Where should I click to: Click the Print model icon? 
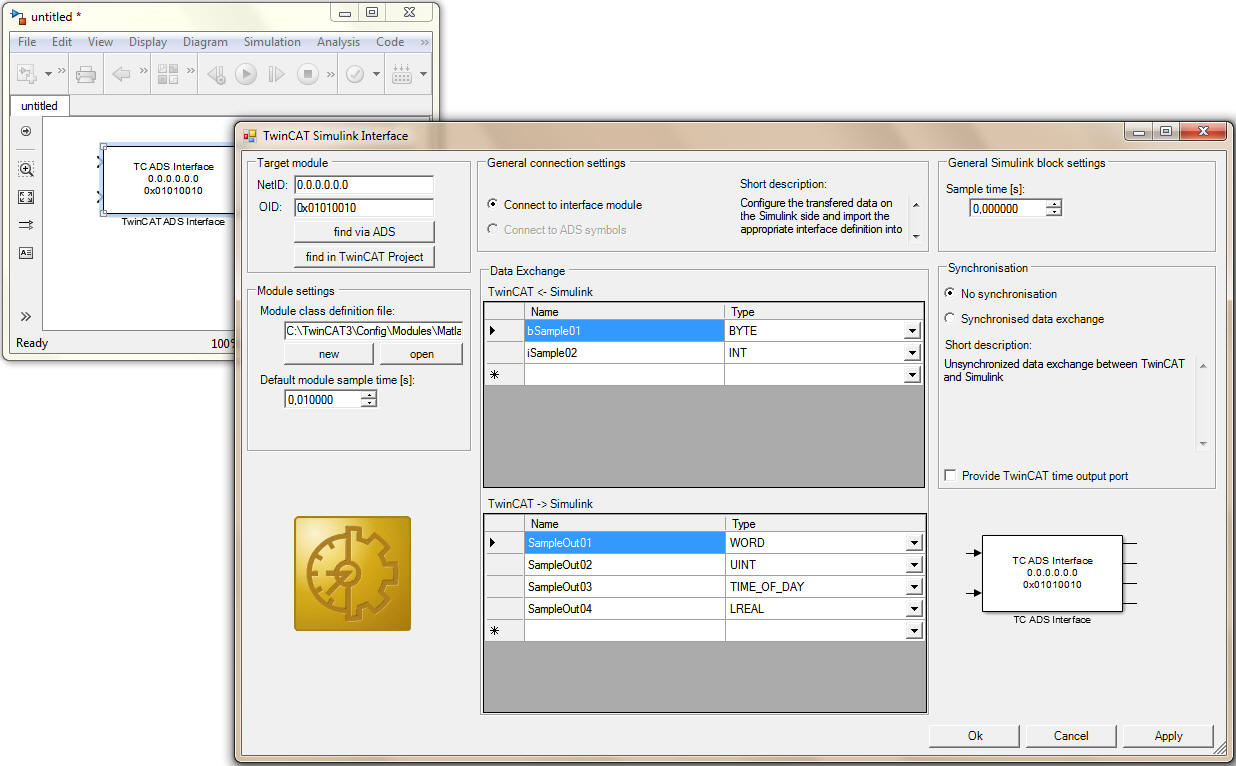click(x=86, y=73)
